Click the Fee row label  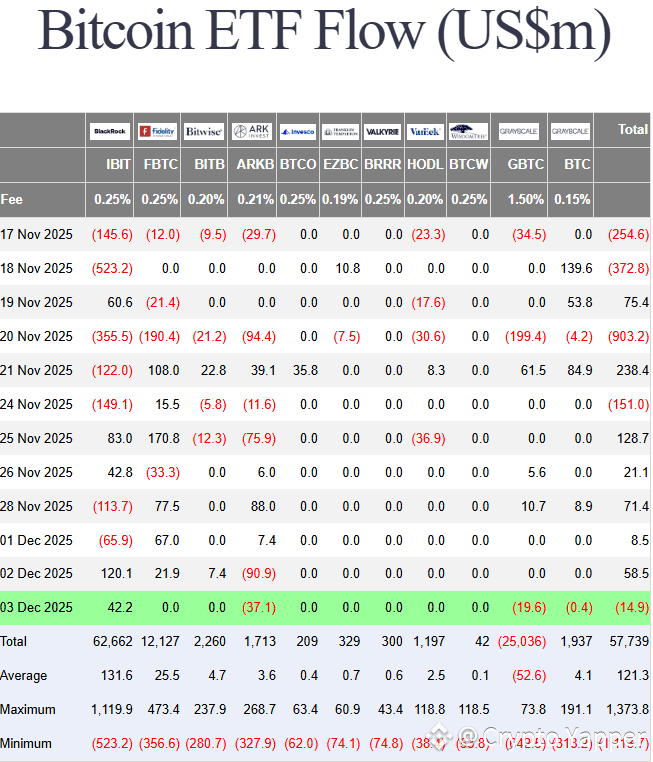(12, 199)
